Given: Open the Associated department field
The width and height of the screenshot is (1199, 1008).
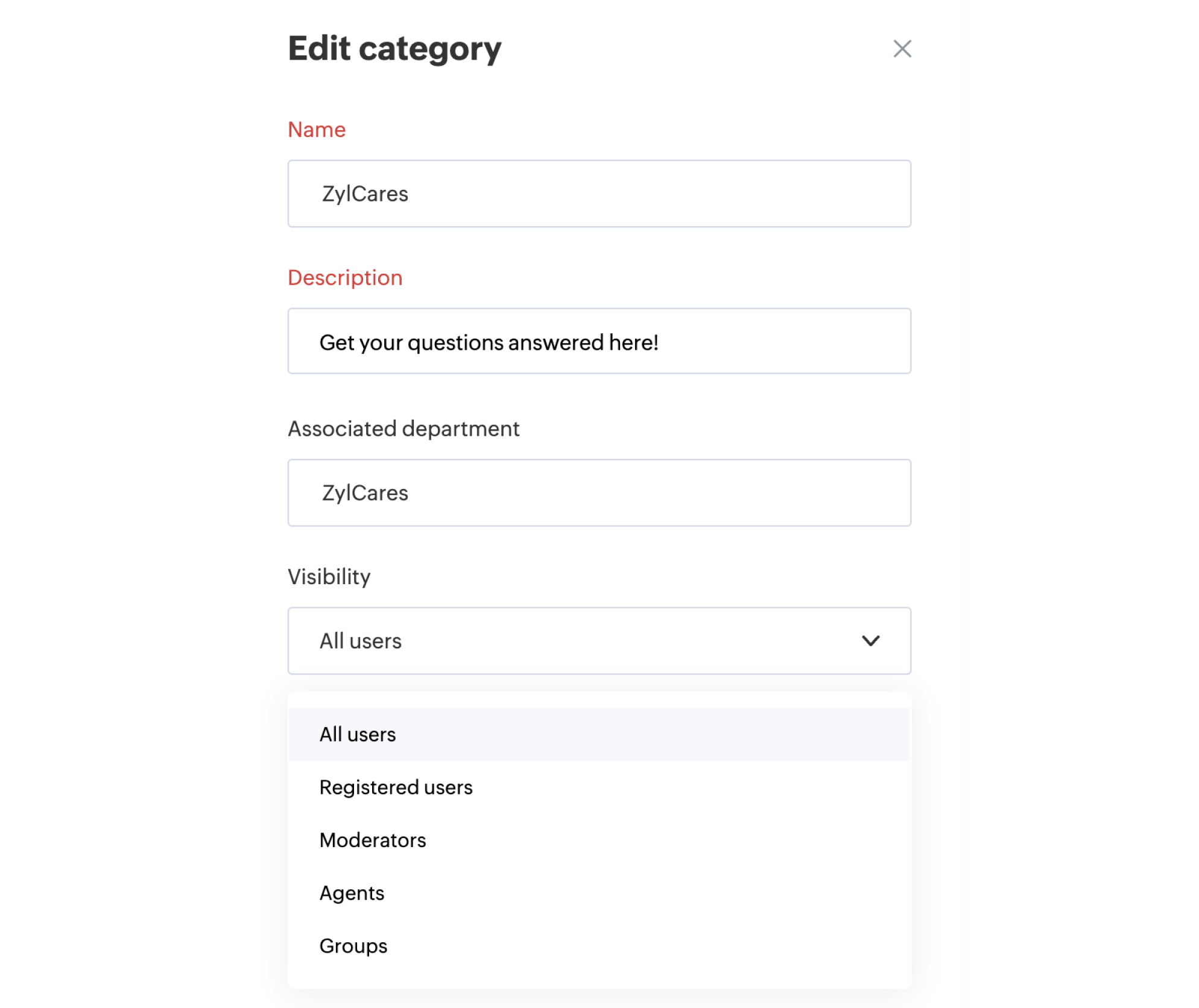Looking at the screenshot, I should [x=599, y=493].
